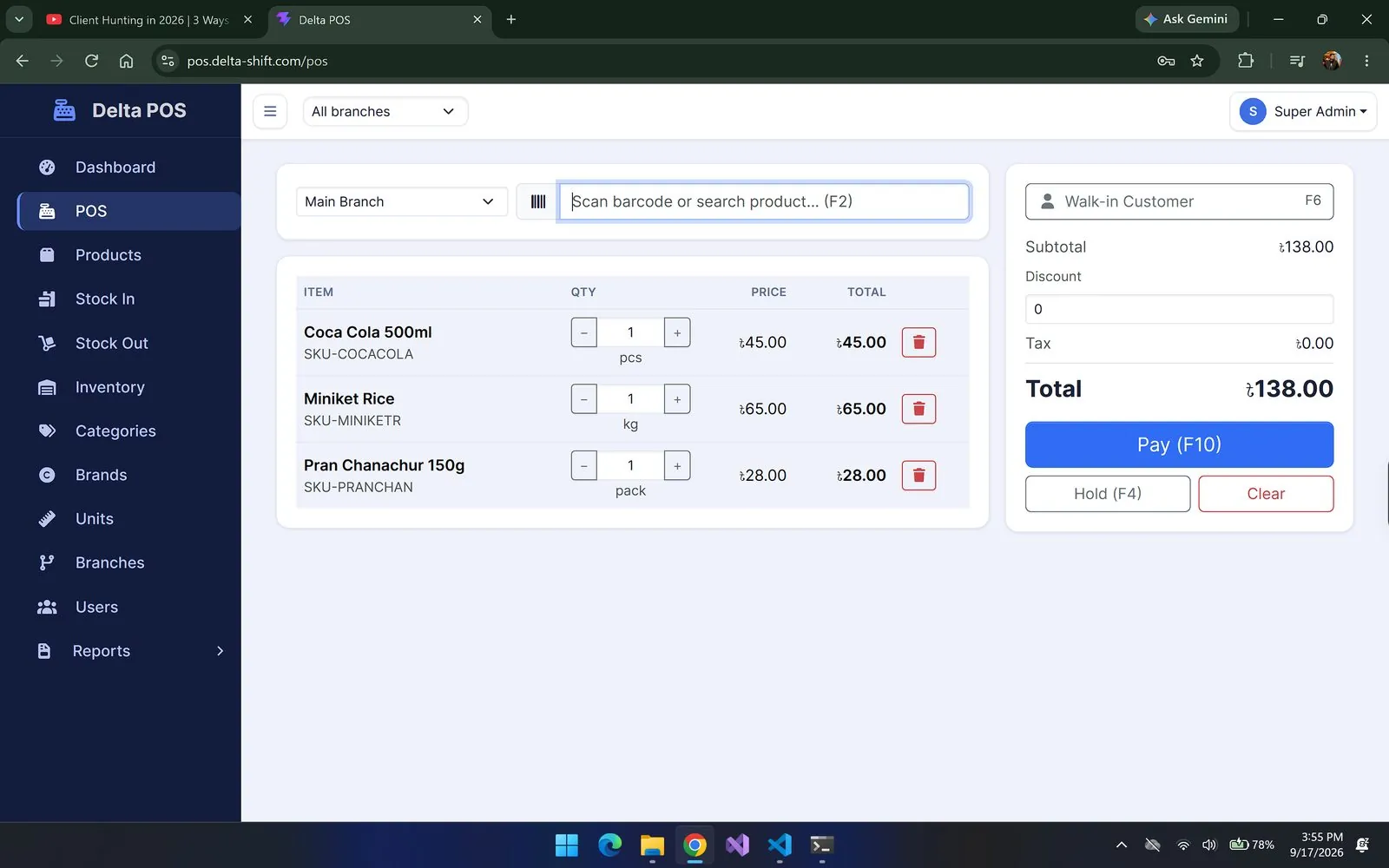Open Chrome extensions puzzle icon
The width and height of the screenshot is (1389, 868).
coord(1246,61)
